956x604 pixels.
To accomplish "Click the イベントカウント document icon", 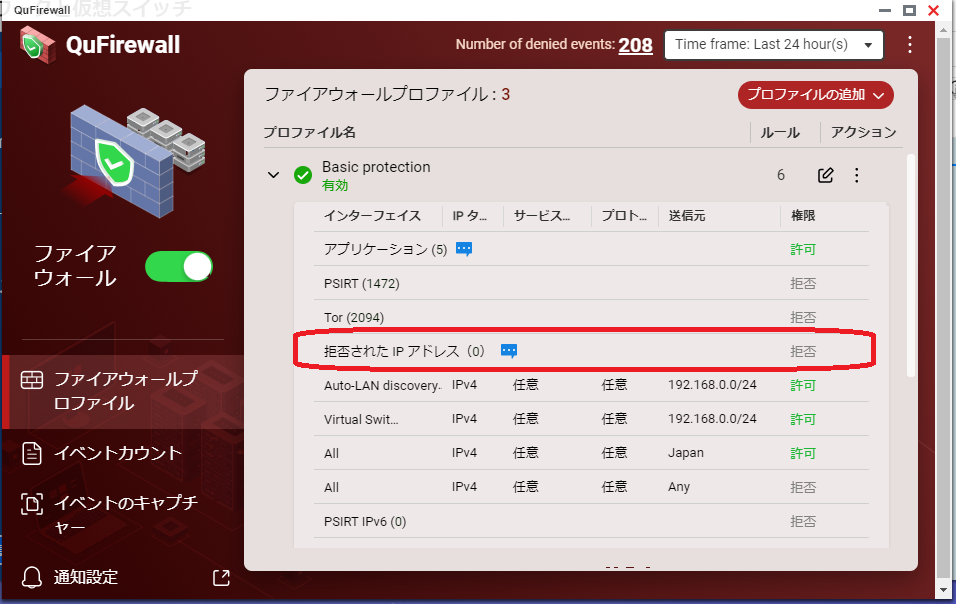I will (32, 453).
